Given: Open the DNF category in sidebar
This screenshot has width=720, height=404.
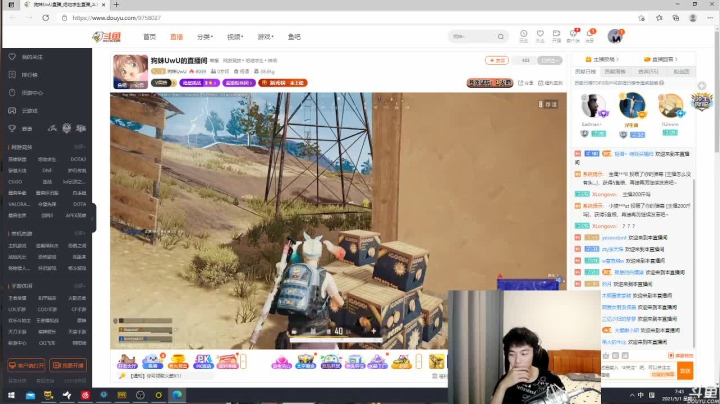Looking at the screenshot, I should (47, 170).
